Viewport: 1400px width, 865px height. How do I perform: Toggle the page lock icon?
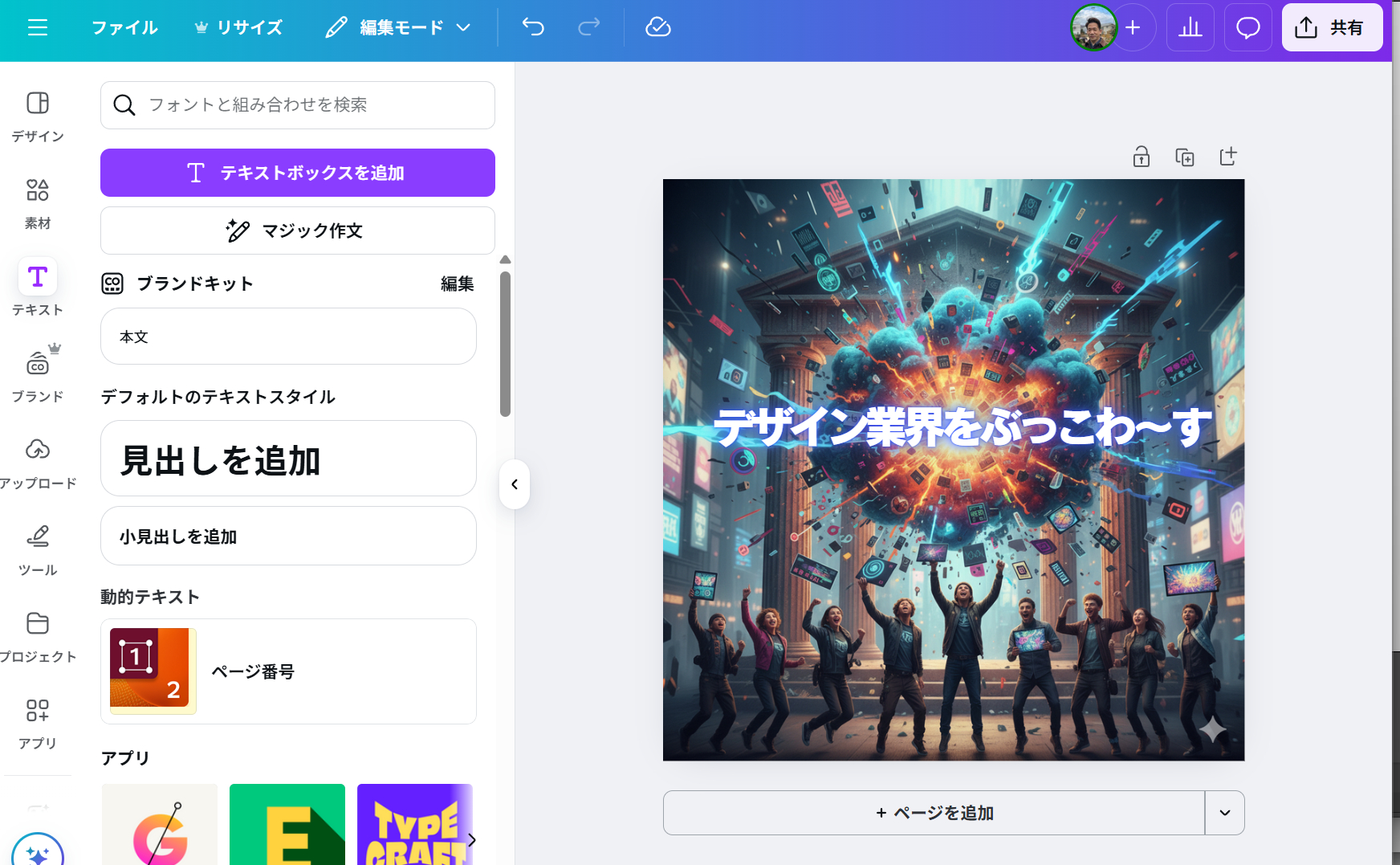(1142, 157)
